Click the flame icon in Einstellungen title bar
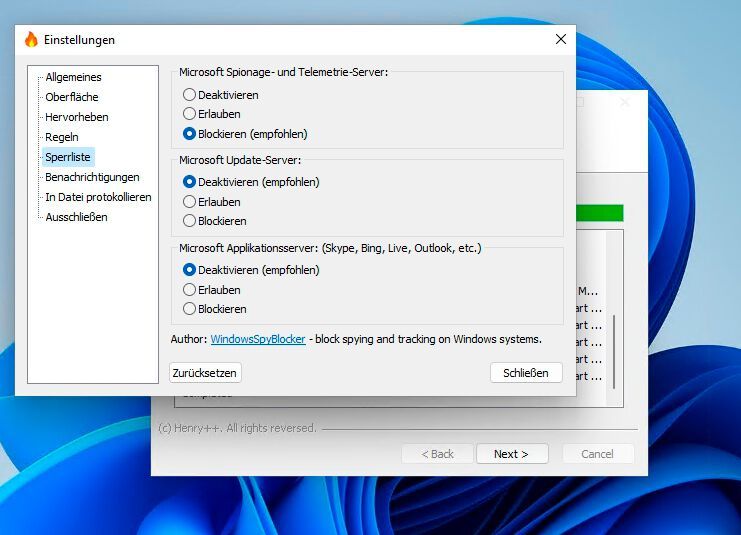This screenshot has width=741, height=535. pyautogui.click(x=31, y=39)
